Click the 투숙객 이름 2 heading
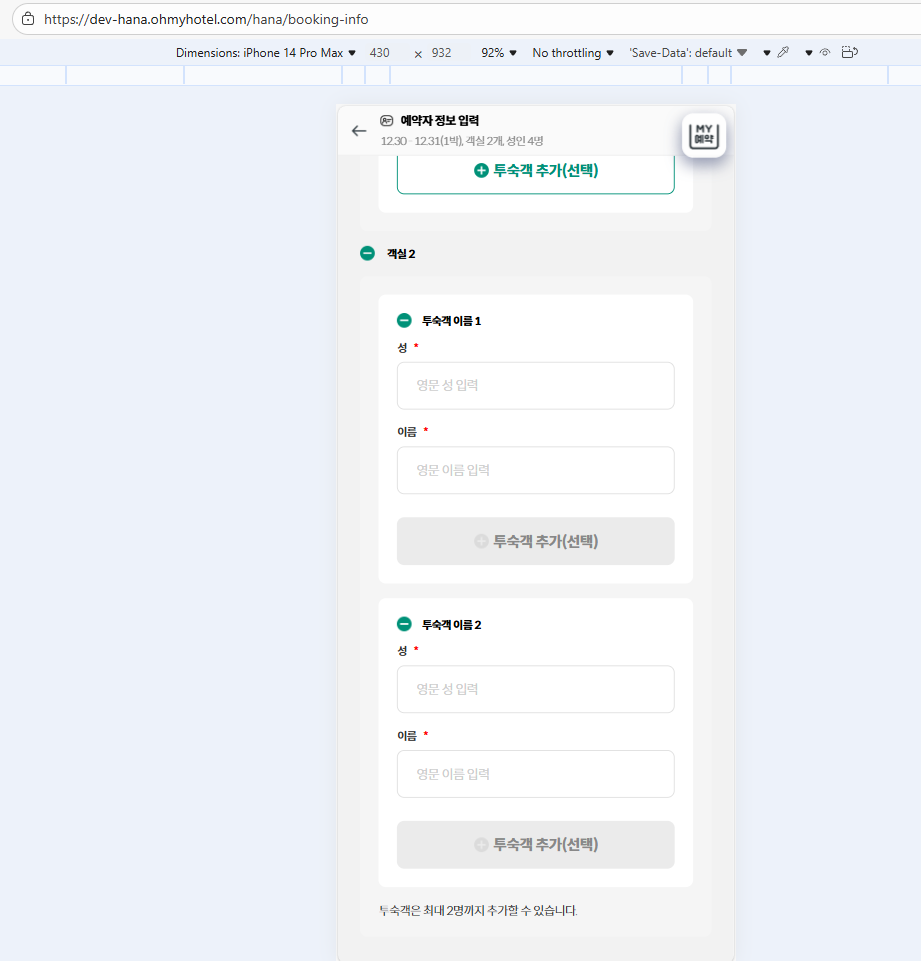Screen dimensions: 921x961 (452, 625)
